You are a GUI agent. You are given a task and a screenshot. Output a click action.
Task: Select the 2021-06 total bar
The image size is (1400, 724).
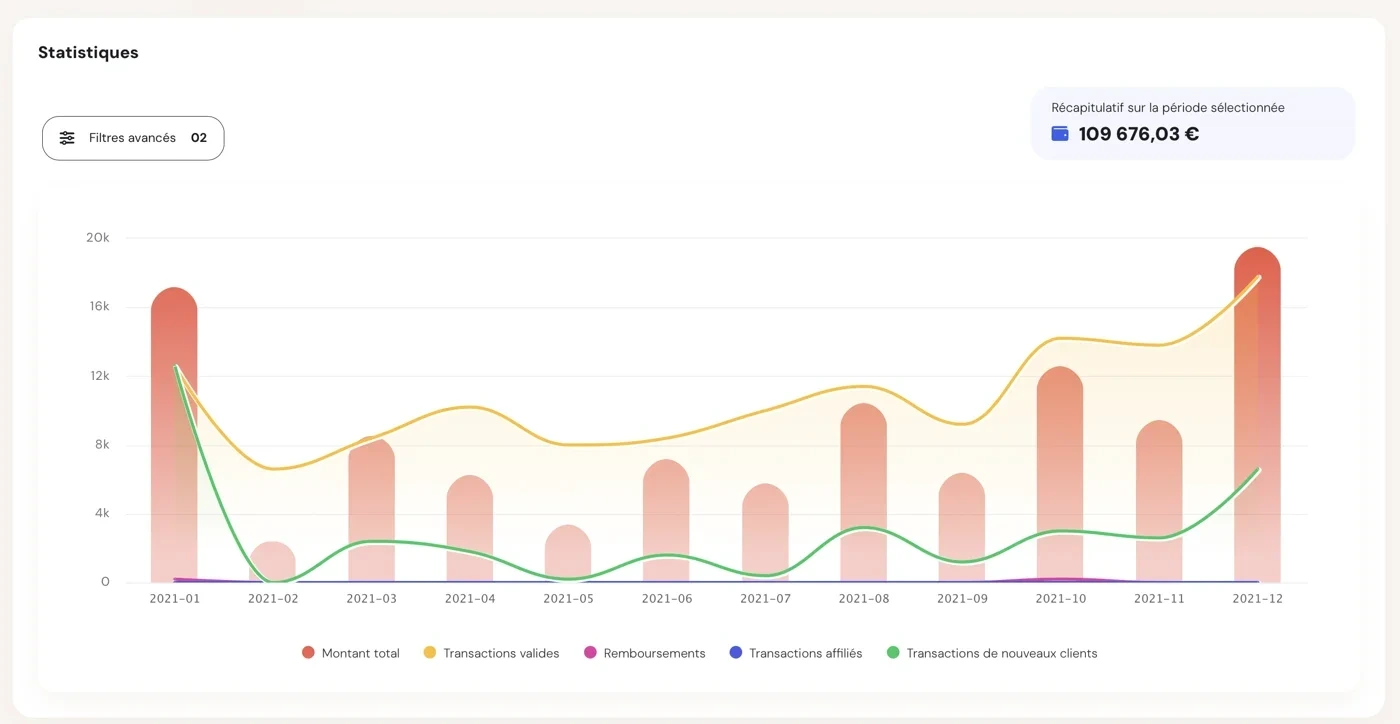tap(667, 521)
